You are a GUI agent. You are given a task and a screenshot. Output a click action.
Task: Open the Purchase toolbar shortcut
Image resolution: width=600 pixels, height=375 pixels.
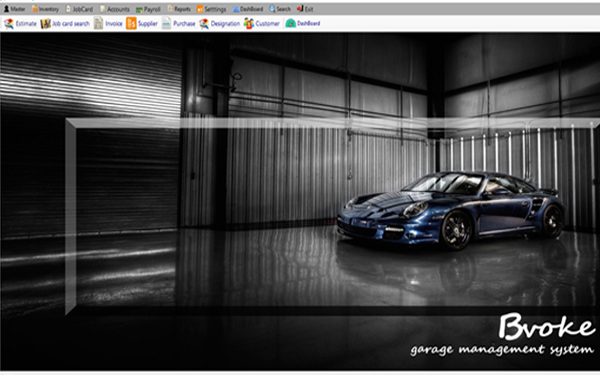pyautogui.click(x=178, y=24)
